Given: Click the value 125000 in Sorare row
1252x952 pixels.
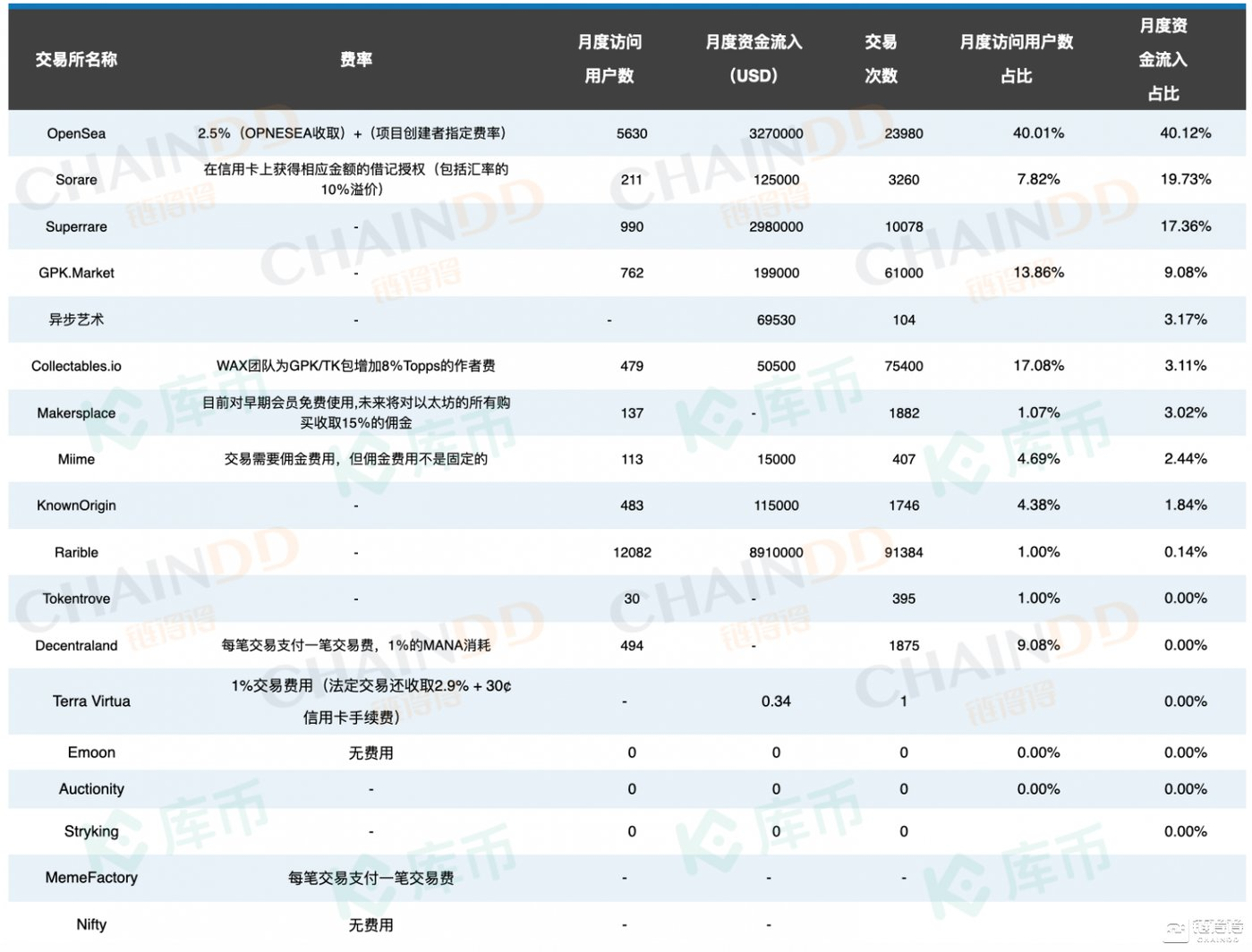Looking at the screenshot, I should [x=776, y=180].
